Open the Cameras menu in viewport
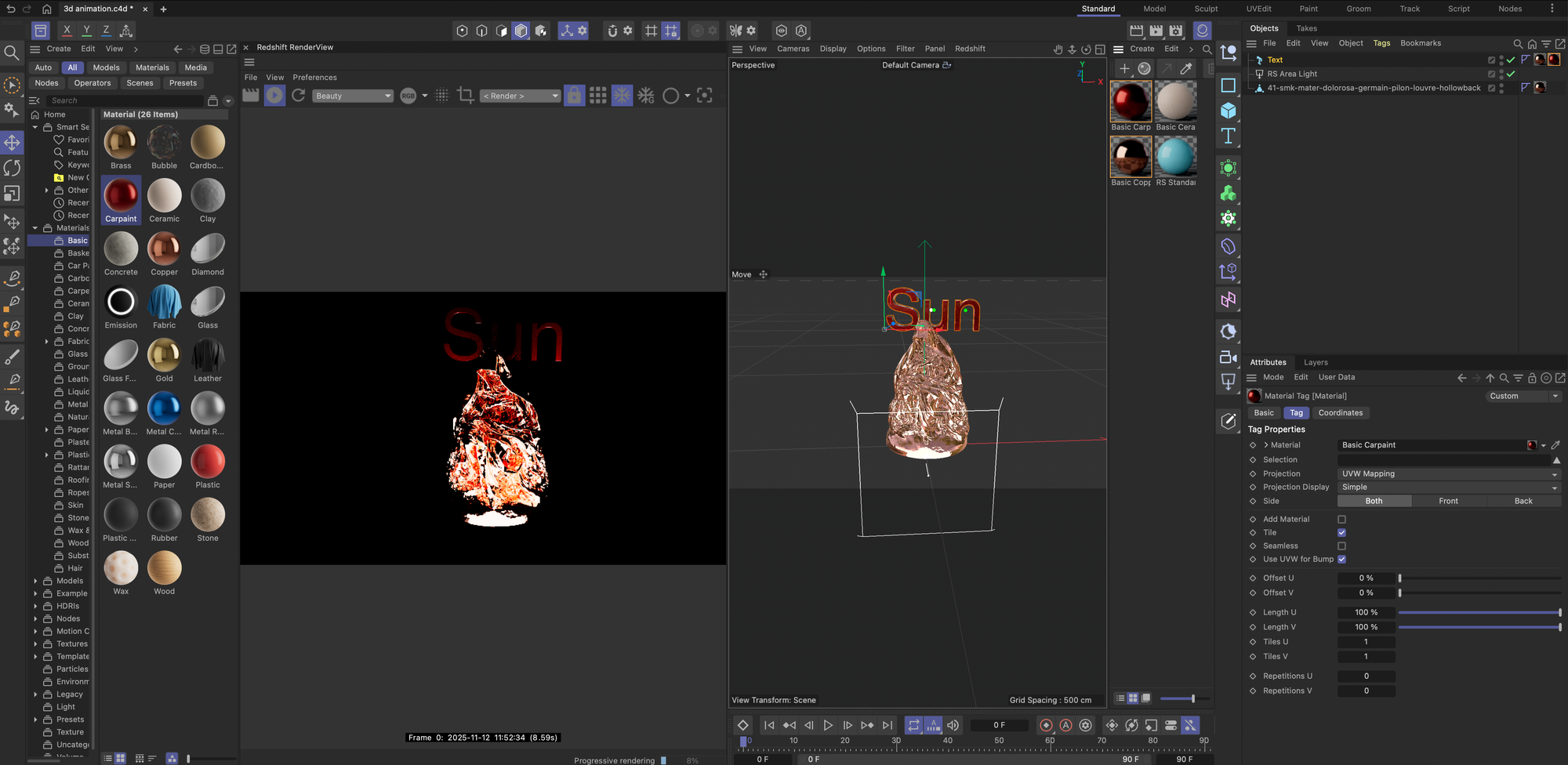Screen dimensions: 1568x765 [793, 49]
